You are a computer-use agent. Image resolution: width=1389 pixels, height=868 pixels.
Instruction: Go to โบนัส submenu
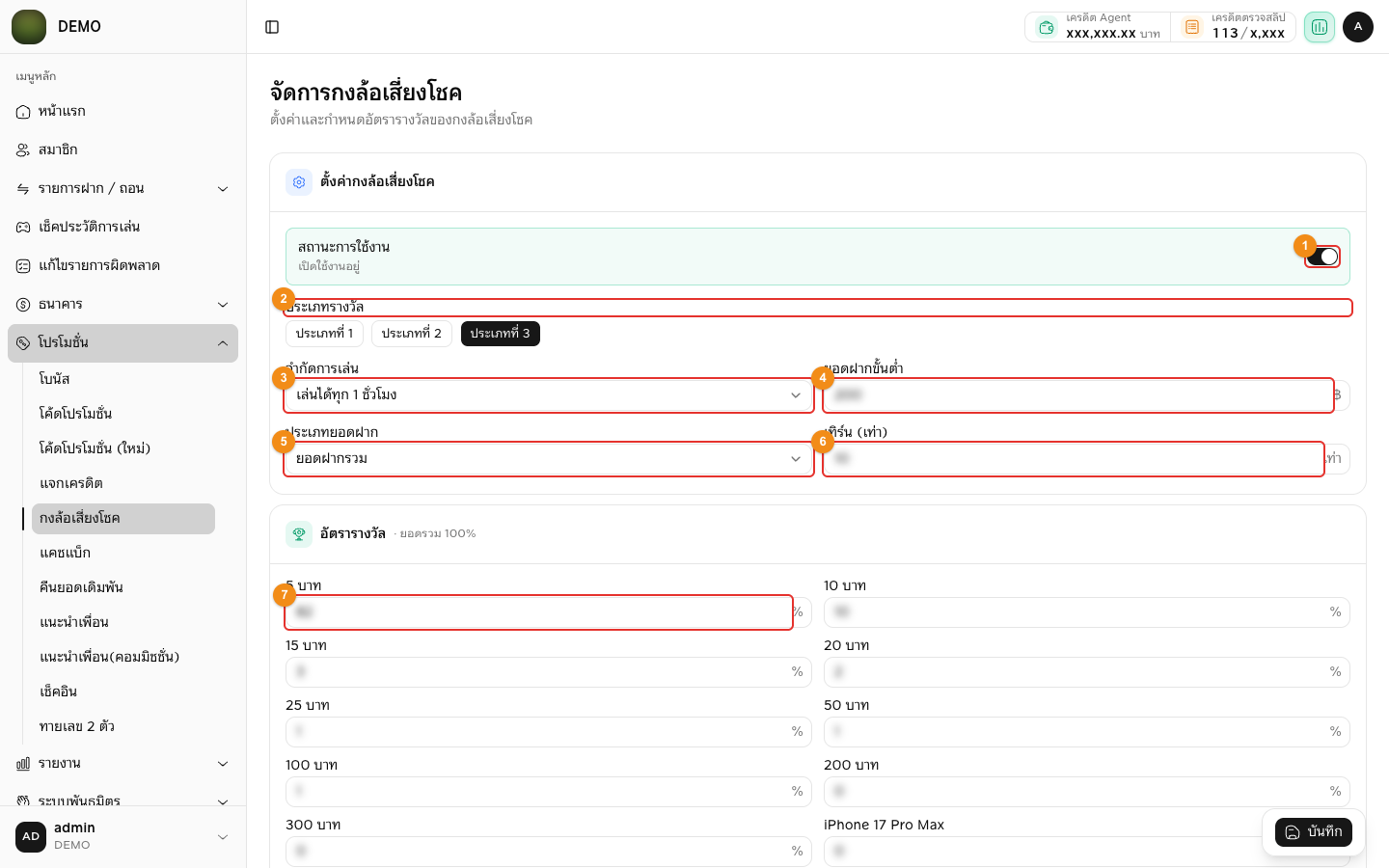tap(123, 380)
